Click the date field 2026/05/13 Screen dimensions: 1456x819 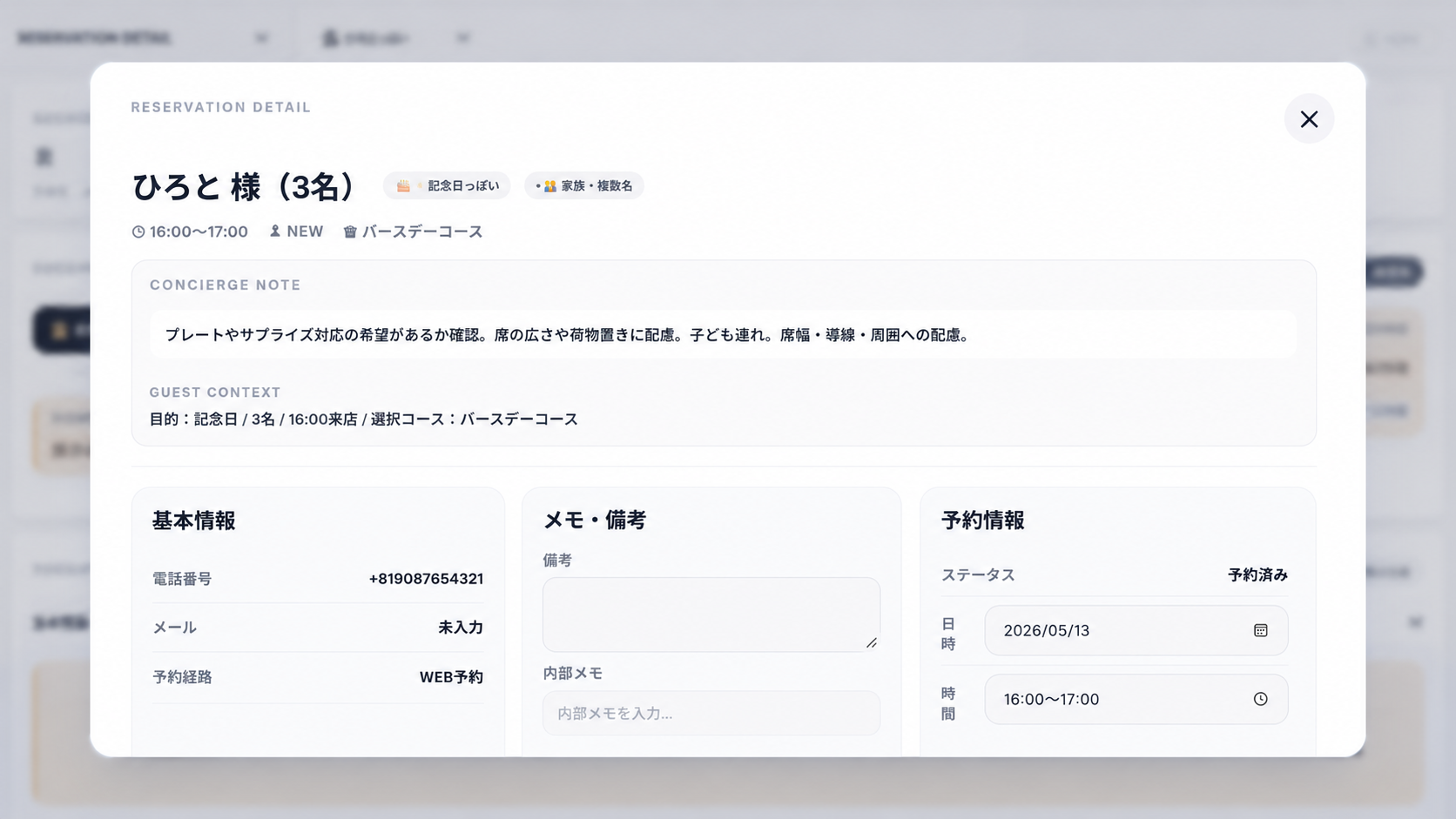[1136, 630]
